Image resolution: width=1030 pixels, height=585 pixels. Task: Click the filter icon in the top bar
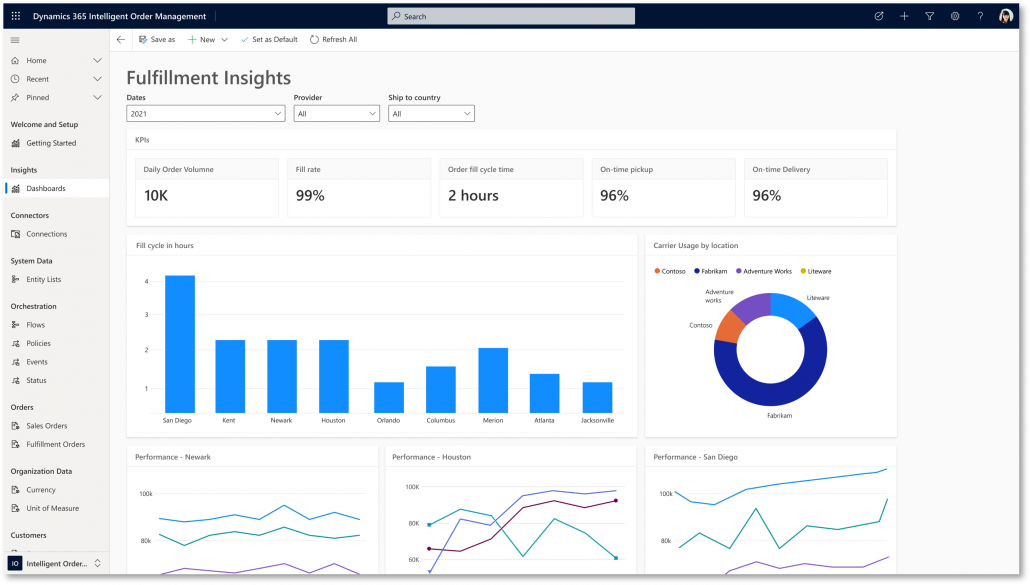[929, 15]
